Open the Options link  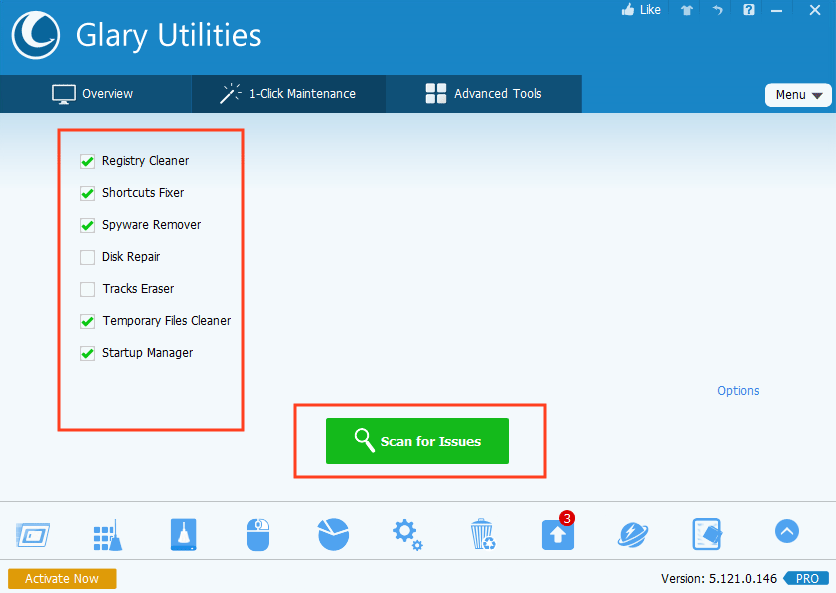click(x=738, y=390)
